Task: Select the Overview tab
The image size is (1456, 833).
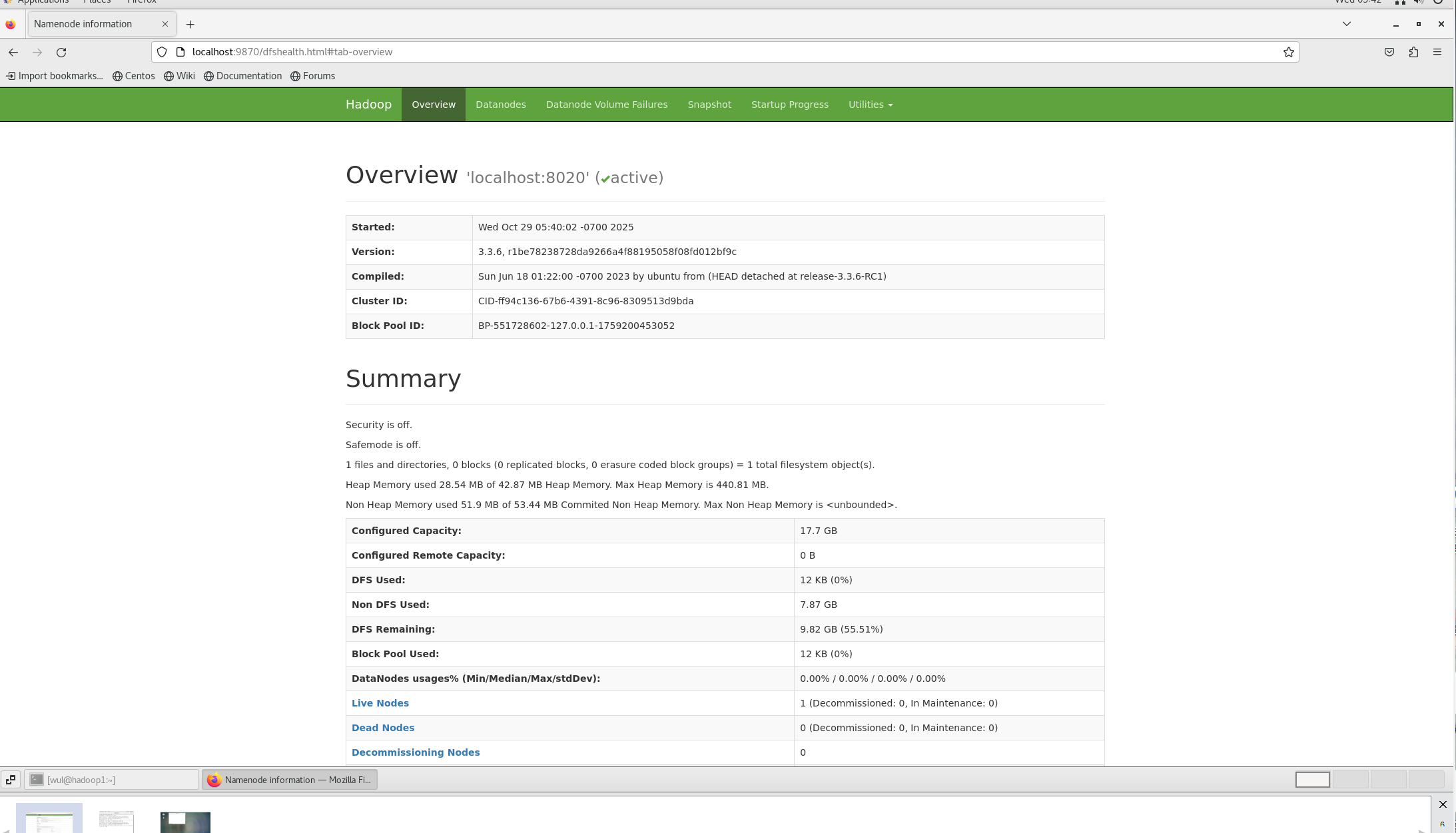Action: tap(434, 105)
